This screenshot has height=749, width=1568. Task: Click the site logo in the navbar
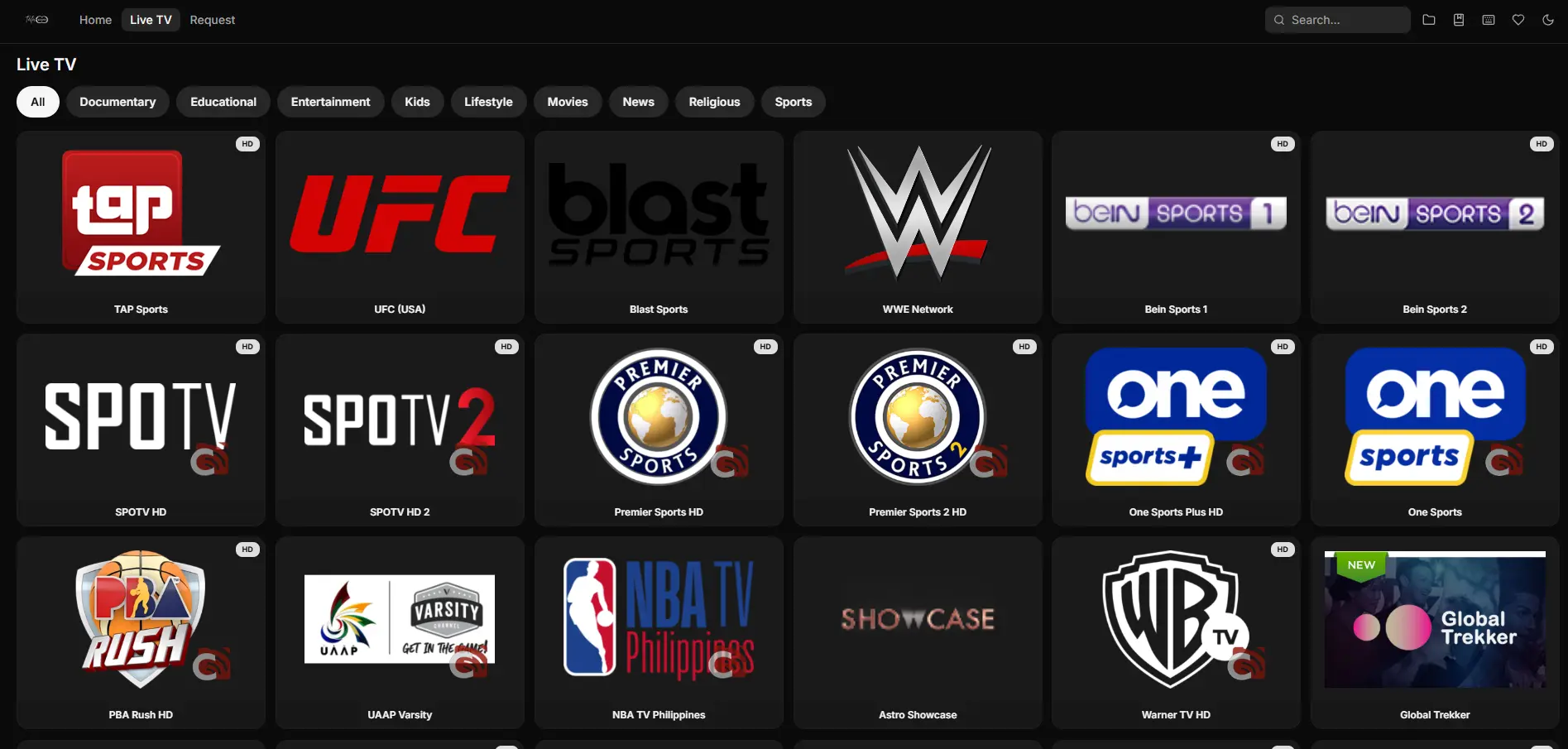(x=37, y=20)
